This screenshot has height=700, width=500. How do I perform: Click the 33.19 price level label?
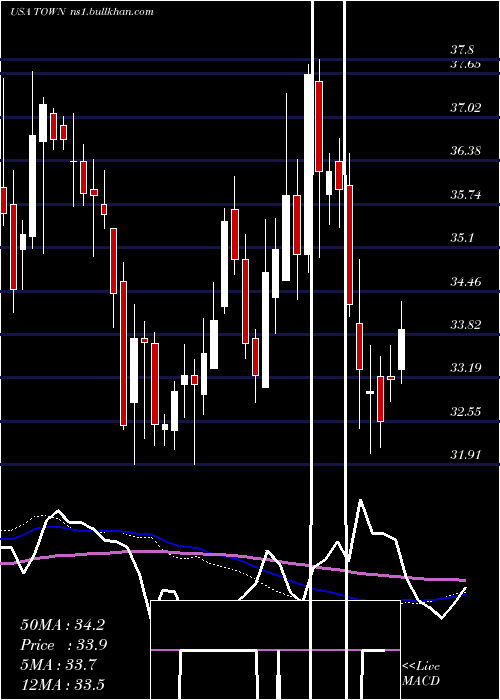tap(465, 368)
